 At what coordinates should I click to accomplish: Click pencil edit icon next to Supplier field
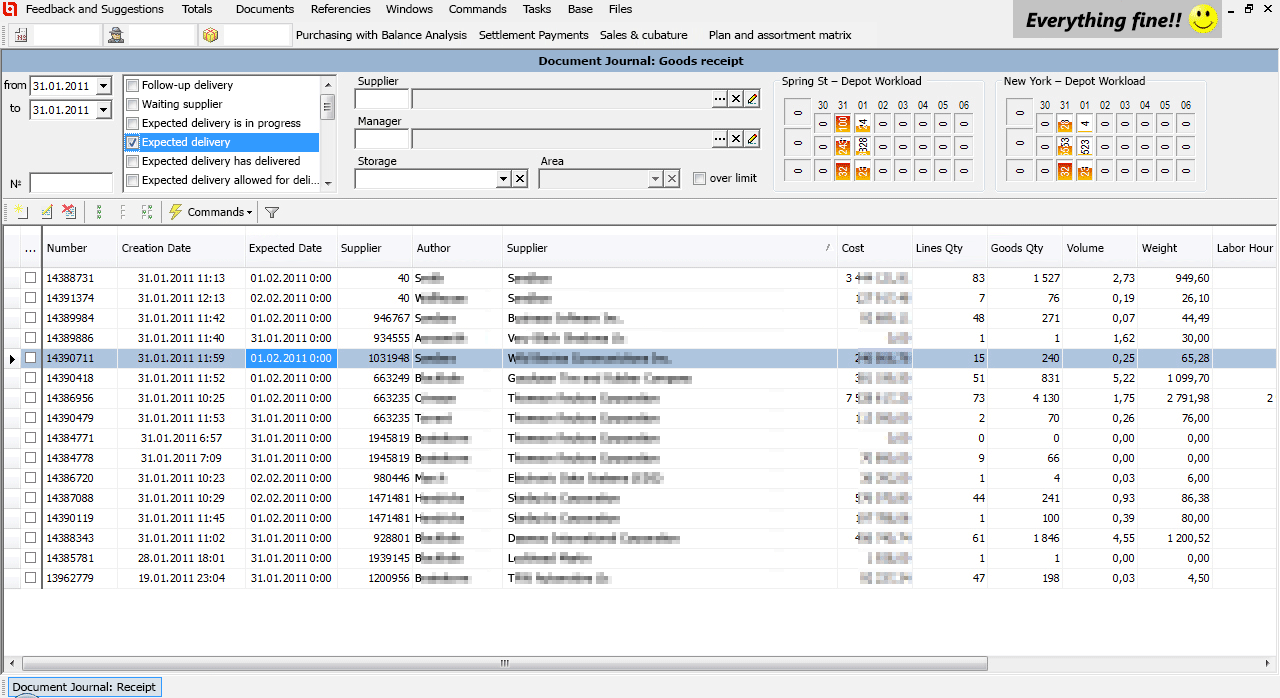click(x=752, y=98)
